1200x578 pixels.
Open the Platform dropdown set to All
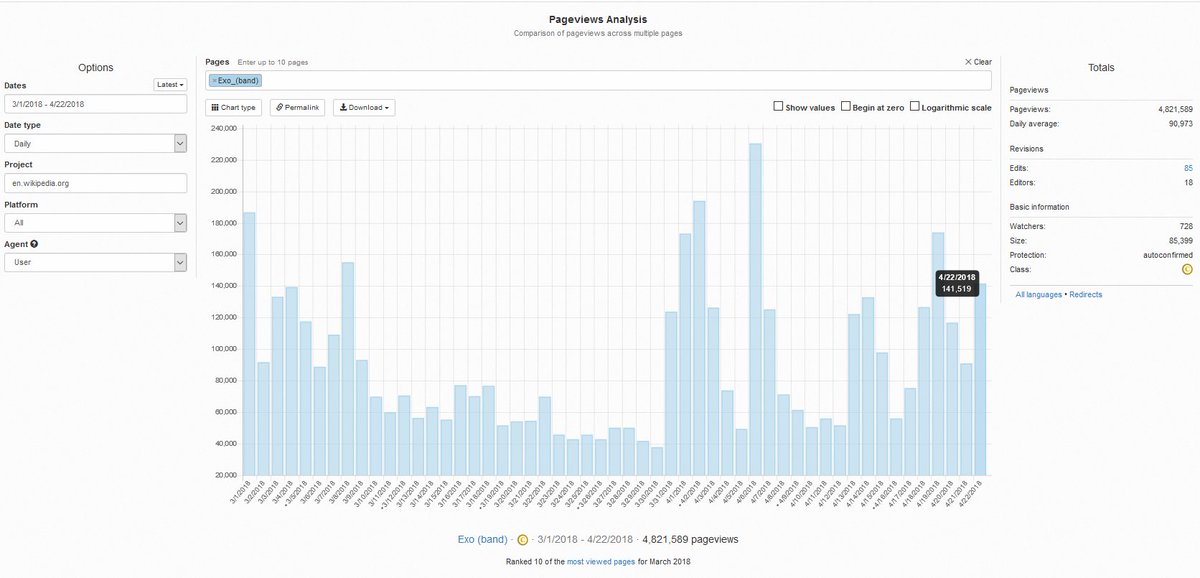click(x=96, y=223)
